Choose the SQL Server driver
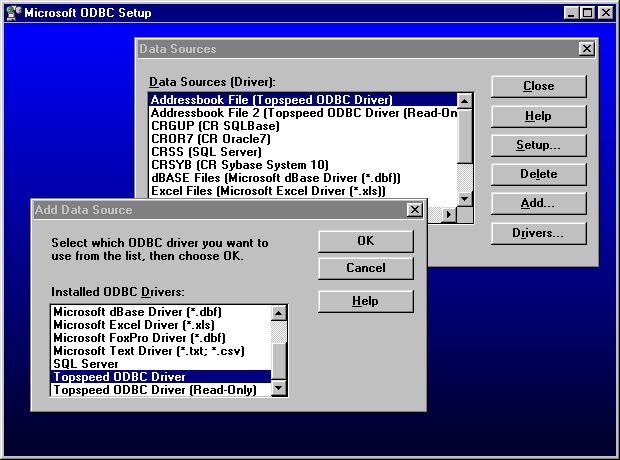620x460 pixels. [161, 364]
